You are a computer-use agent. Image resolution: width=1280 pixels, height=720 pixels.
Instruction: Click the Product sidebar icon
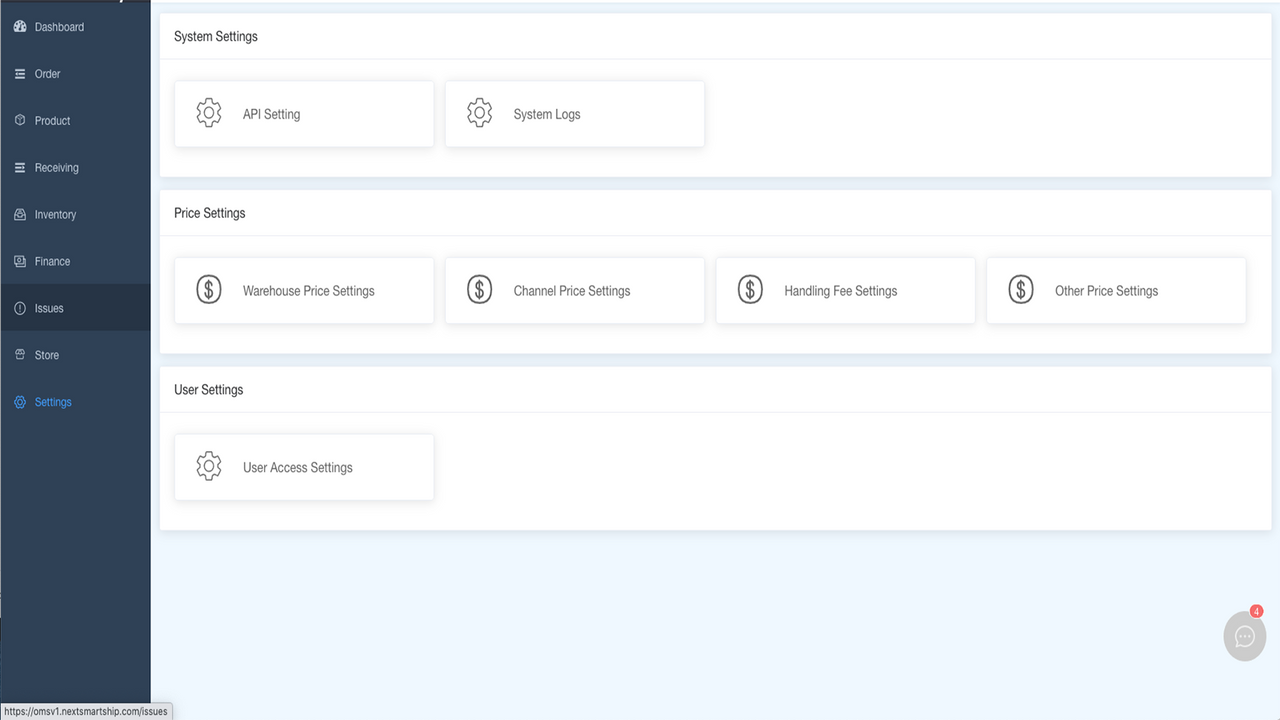(18, 120)
